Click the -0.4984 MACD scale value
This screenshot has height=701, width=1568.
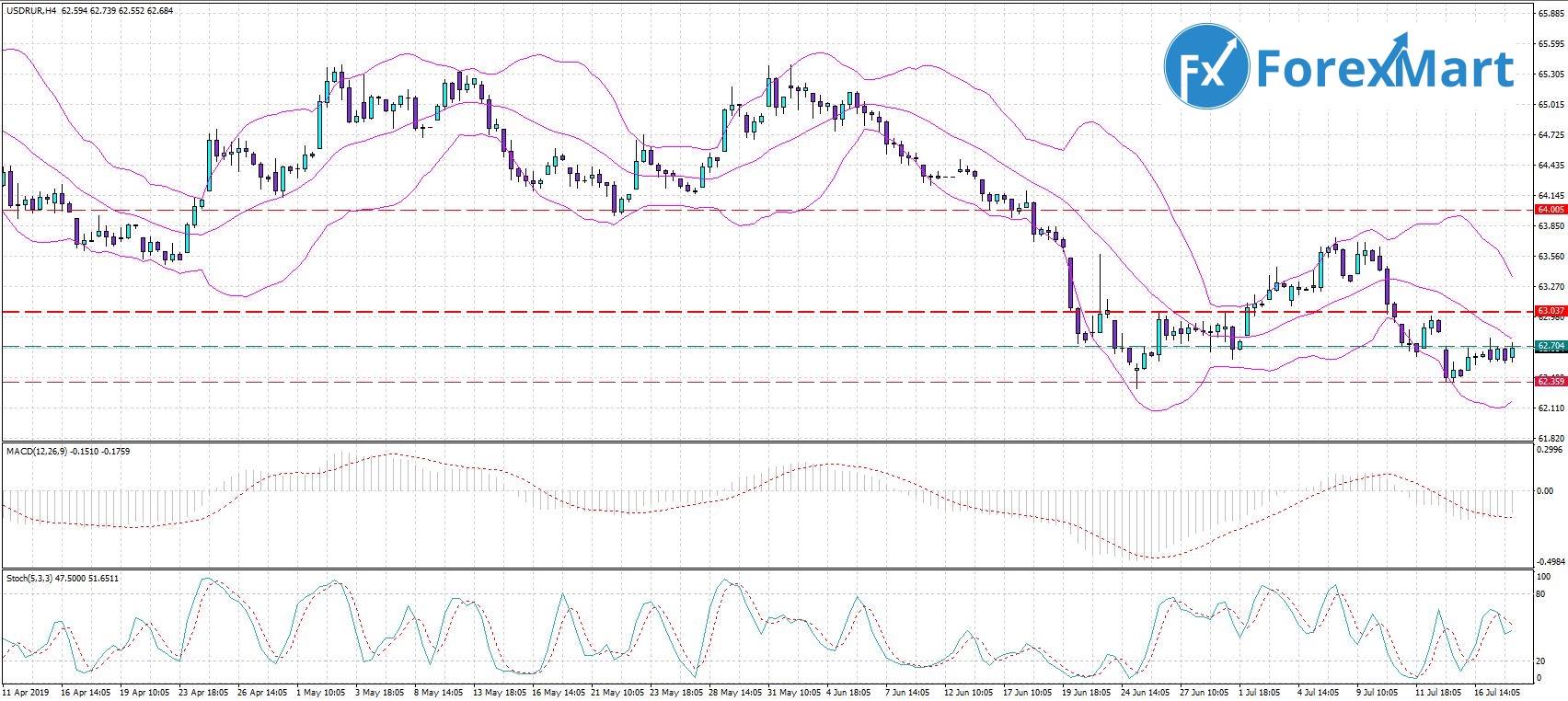1550,561
